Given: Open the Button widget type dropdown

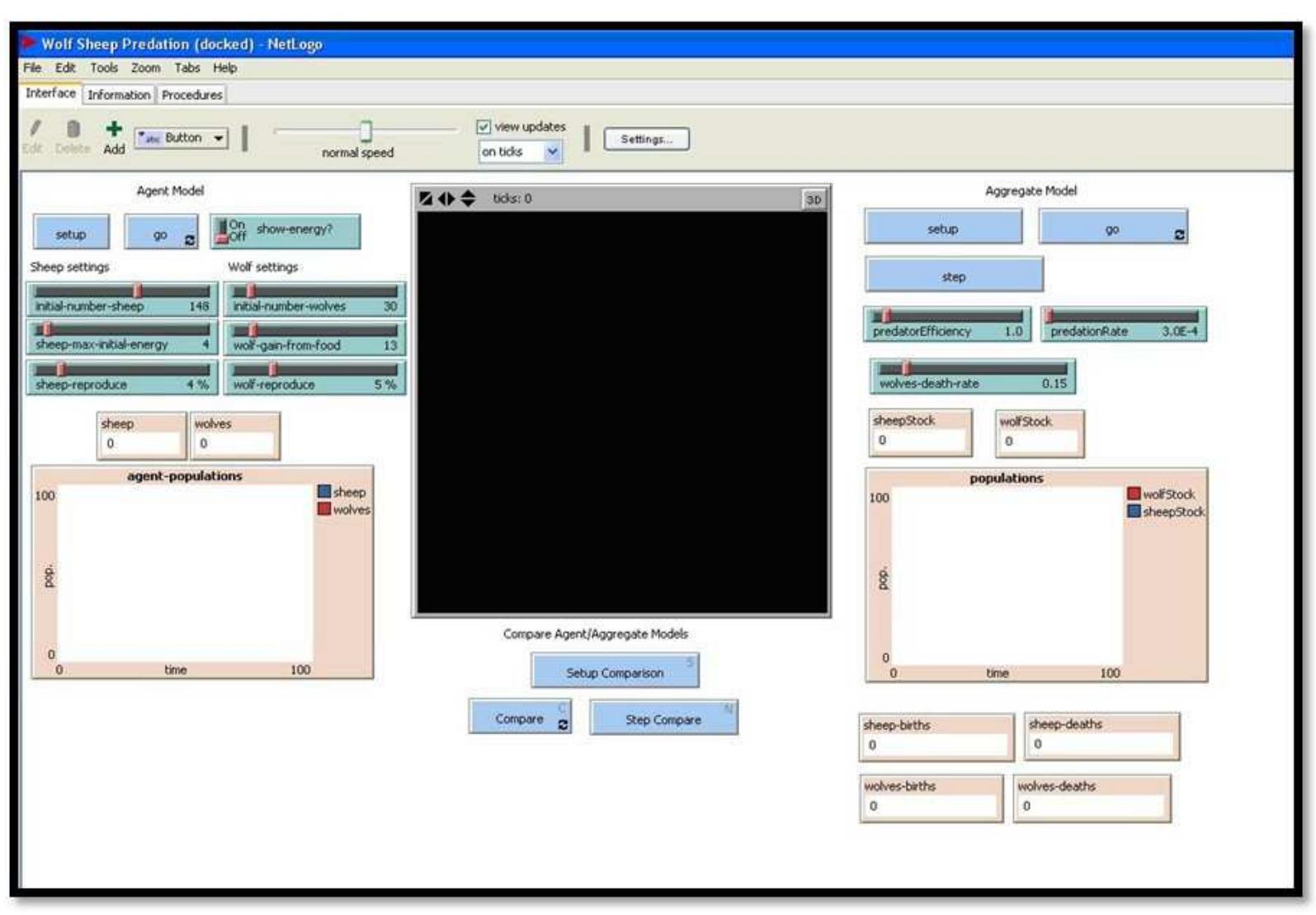Looking at the screenshot, I should (182, 138).
